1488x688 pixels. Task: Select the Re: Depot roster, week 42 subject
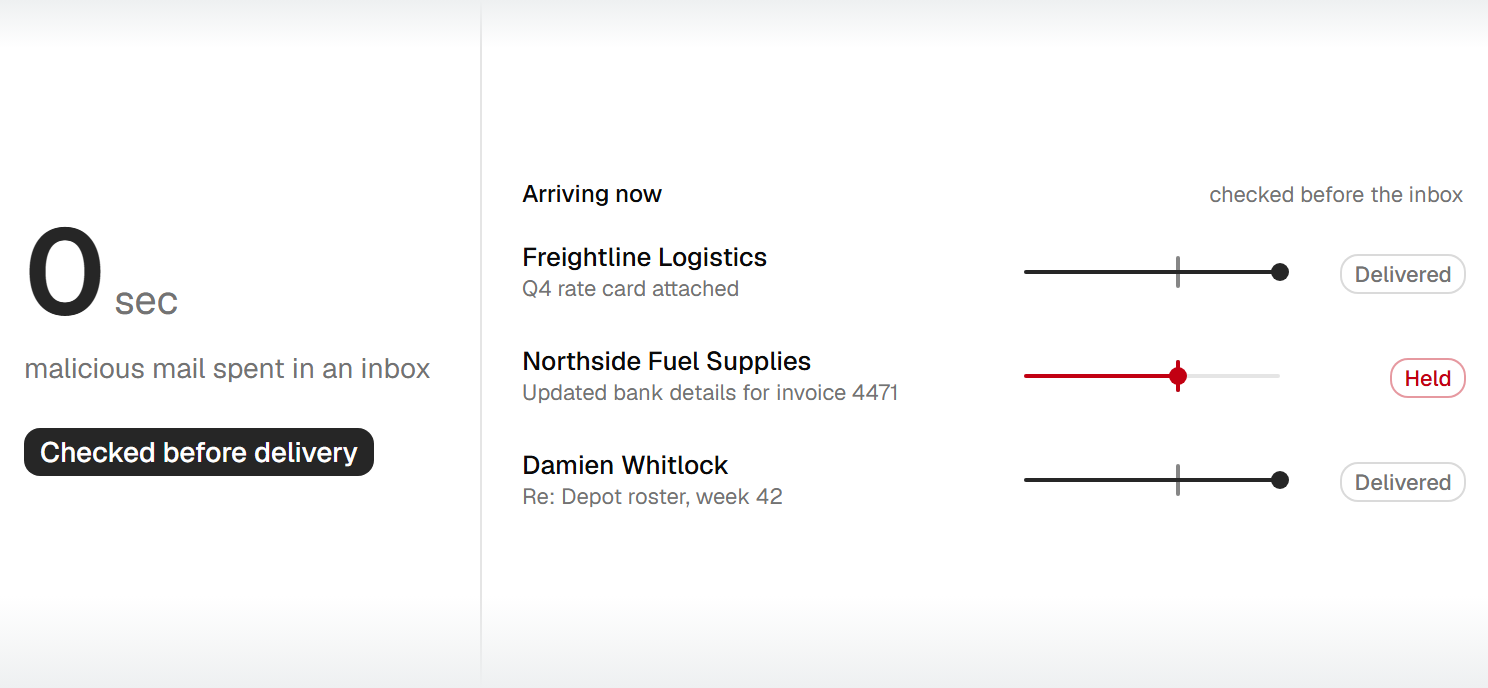click(652, 497)
